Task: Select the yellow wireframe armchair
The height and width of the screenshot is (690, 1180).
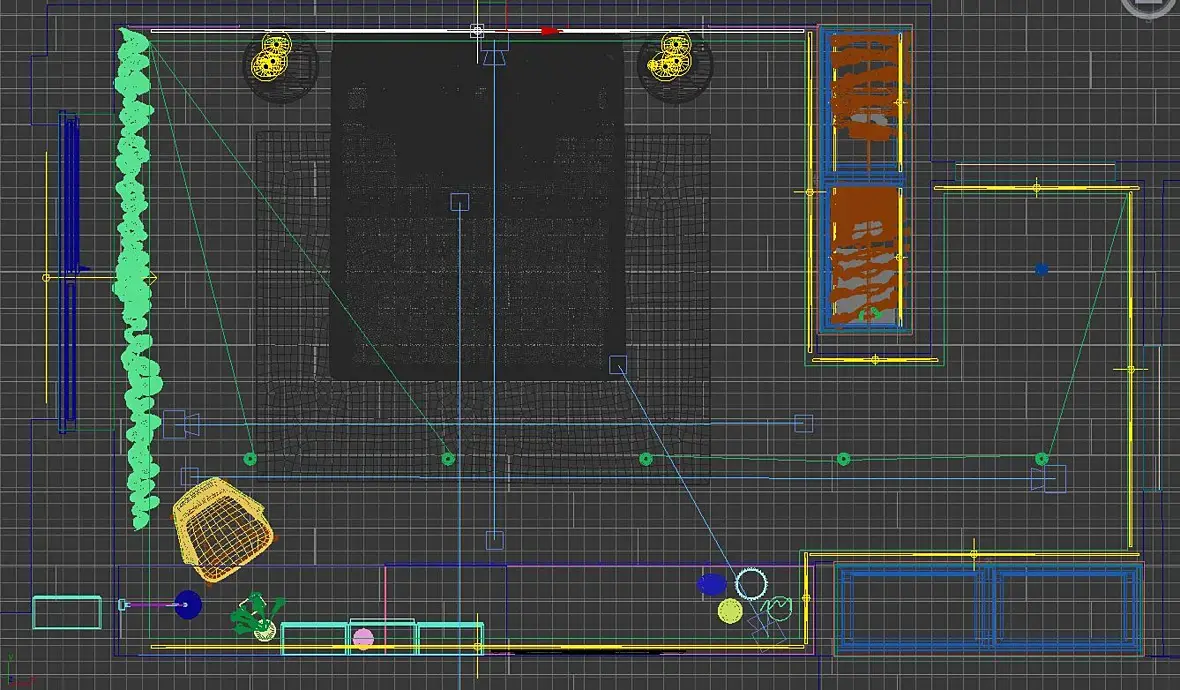Action: tap(222, 530)
